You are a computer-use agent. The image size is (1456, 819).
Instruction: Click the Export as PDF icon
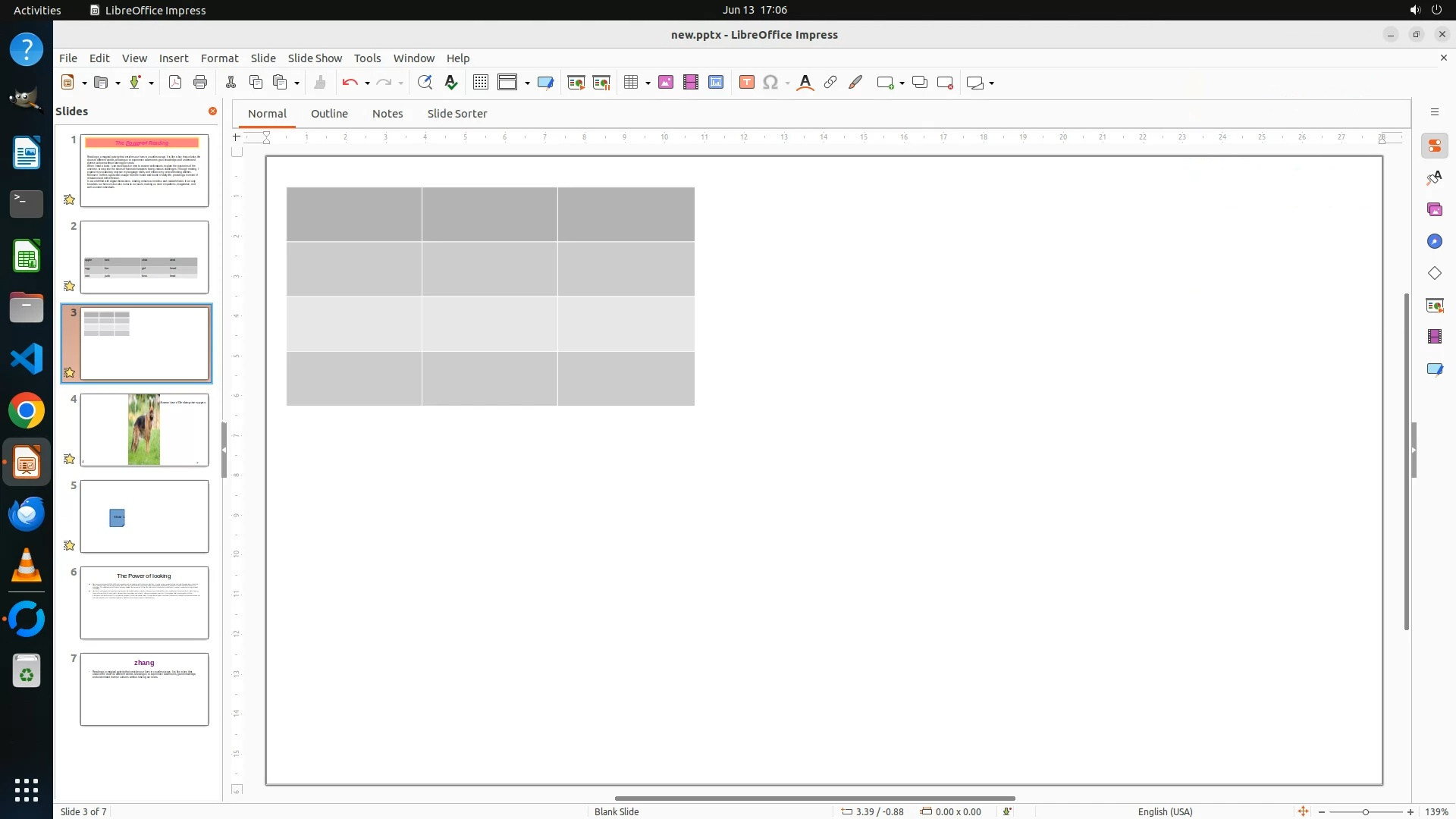pyautogui.click(x=175, y=83)
